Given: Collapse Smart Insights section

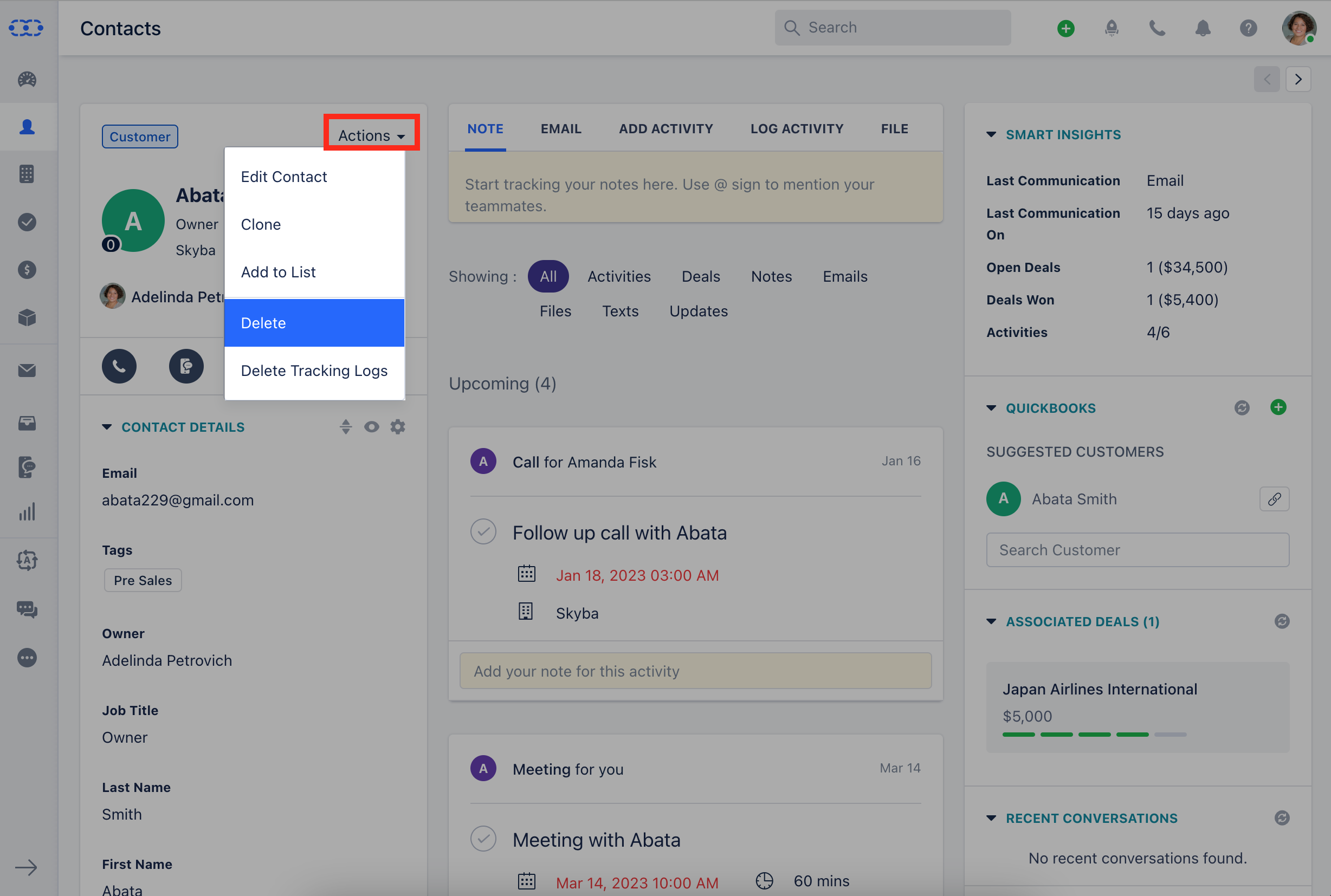Looking at the screenshot, I should tap(991, 135).
